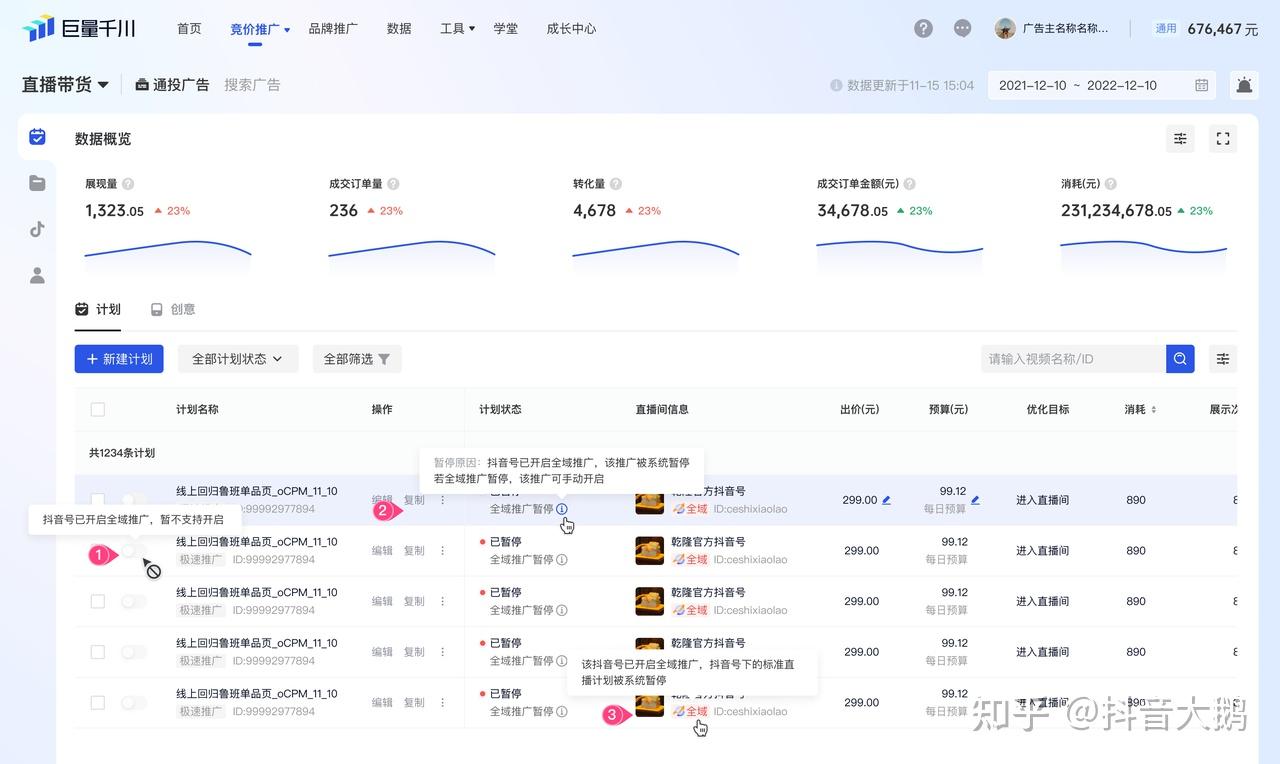This screenshot has width=1280, height=764.
Task: Open the 全部计划状态 dropdown
Action: [238, 359]
